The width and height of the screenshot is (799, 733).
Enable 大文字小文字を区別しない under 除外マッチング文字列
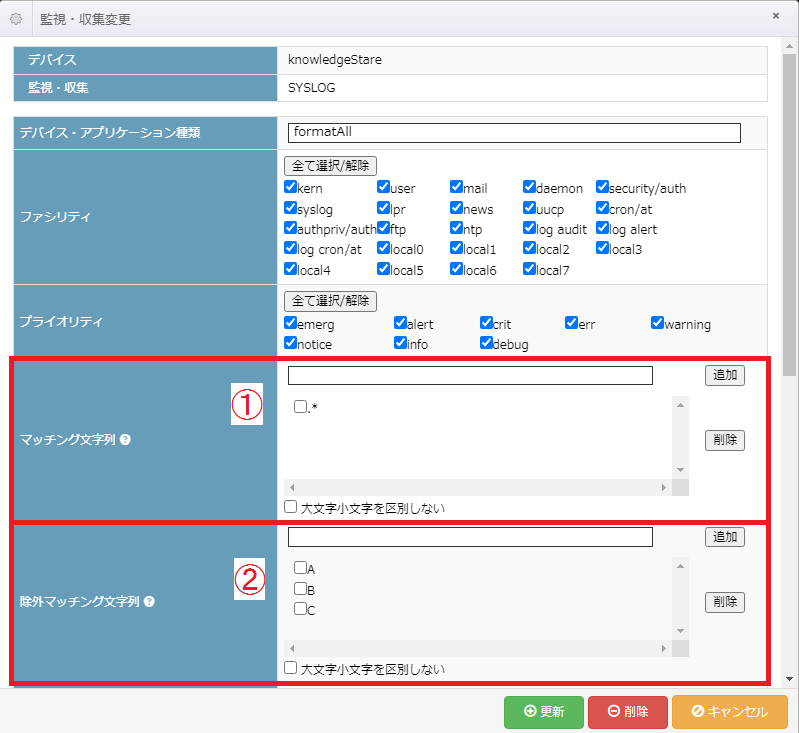(x=290, y=668)
